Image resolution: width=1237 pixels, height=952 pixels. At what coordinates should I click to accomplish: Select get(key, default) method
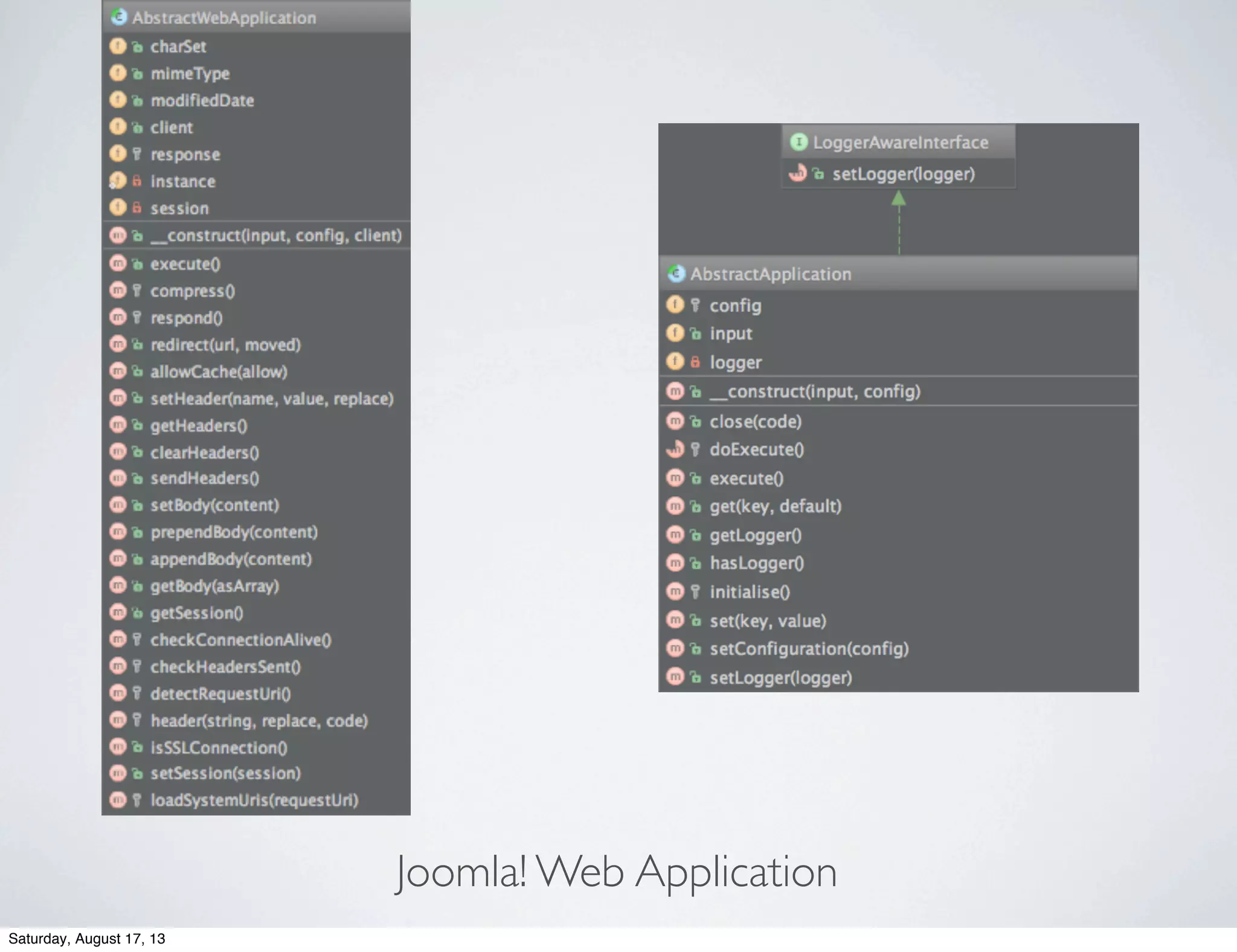point(899,506)
